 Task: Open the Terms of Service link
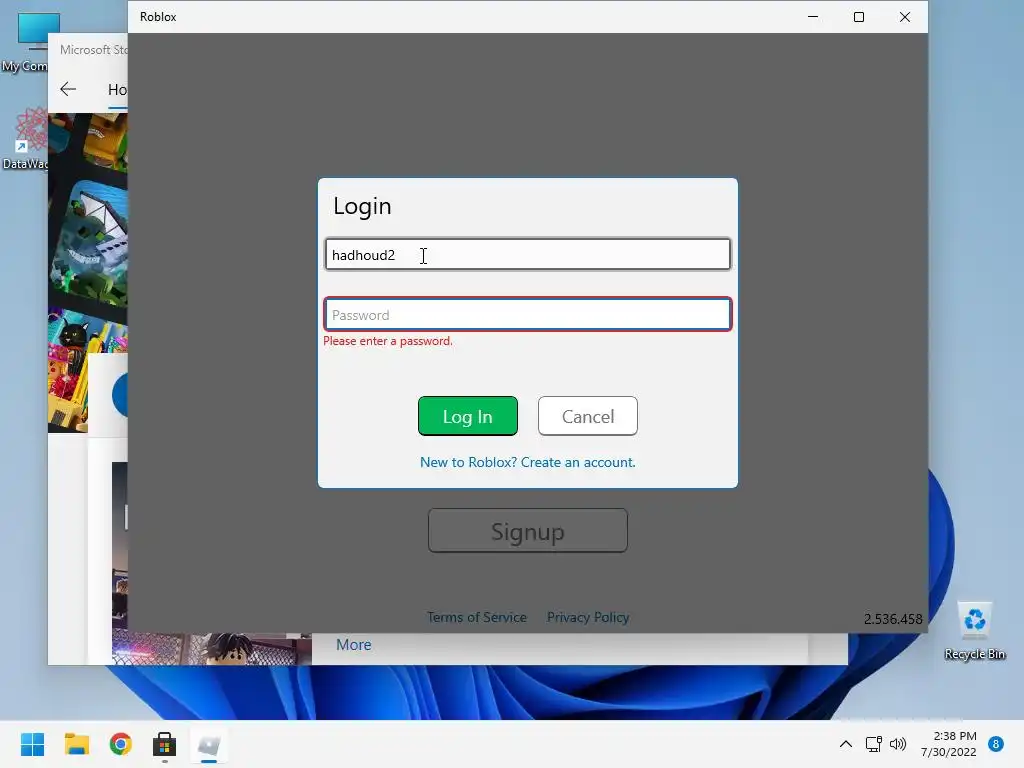pyautogui.click(x=477, y=617)
